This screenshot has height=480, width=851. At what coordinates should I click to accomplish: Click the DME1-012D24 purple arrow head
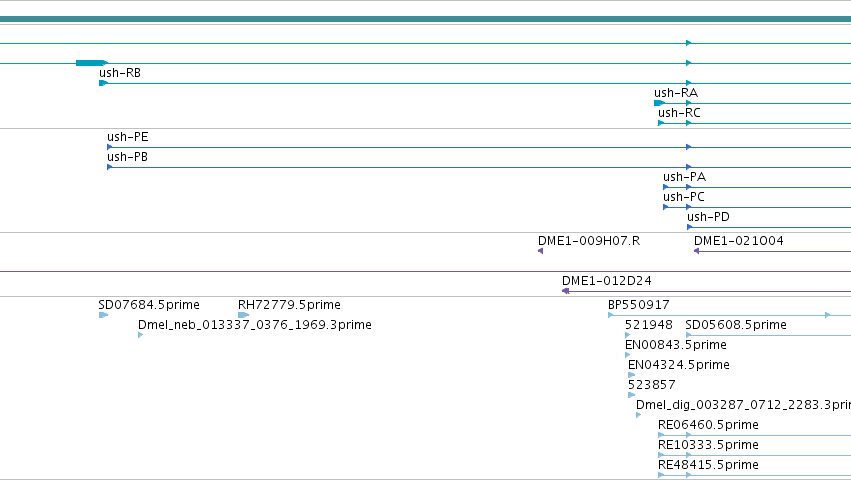point(566,291)
